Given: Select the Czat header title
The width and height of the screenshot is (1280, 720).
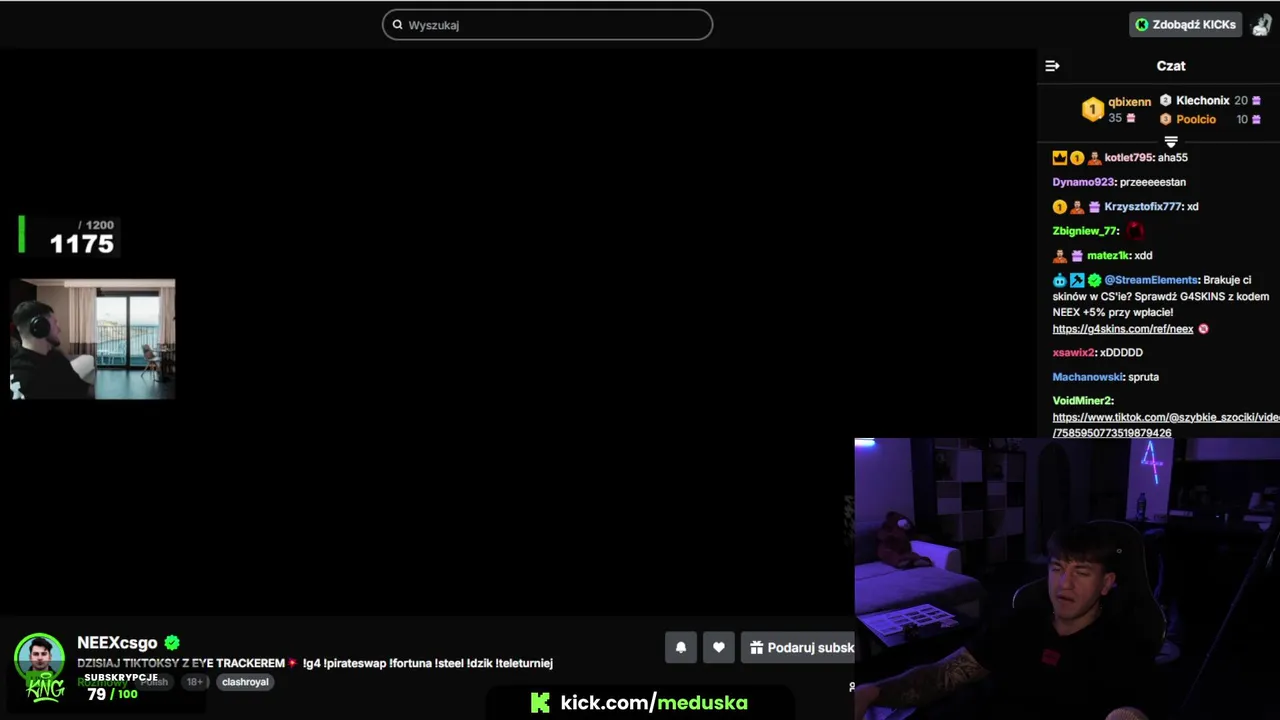Looking at the screenshot, I should [x=1171, y=66].
